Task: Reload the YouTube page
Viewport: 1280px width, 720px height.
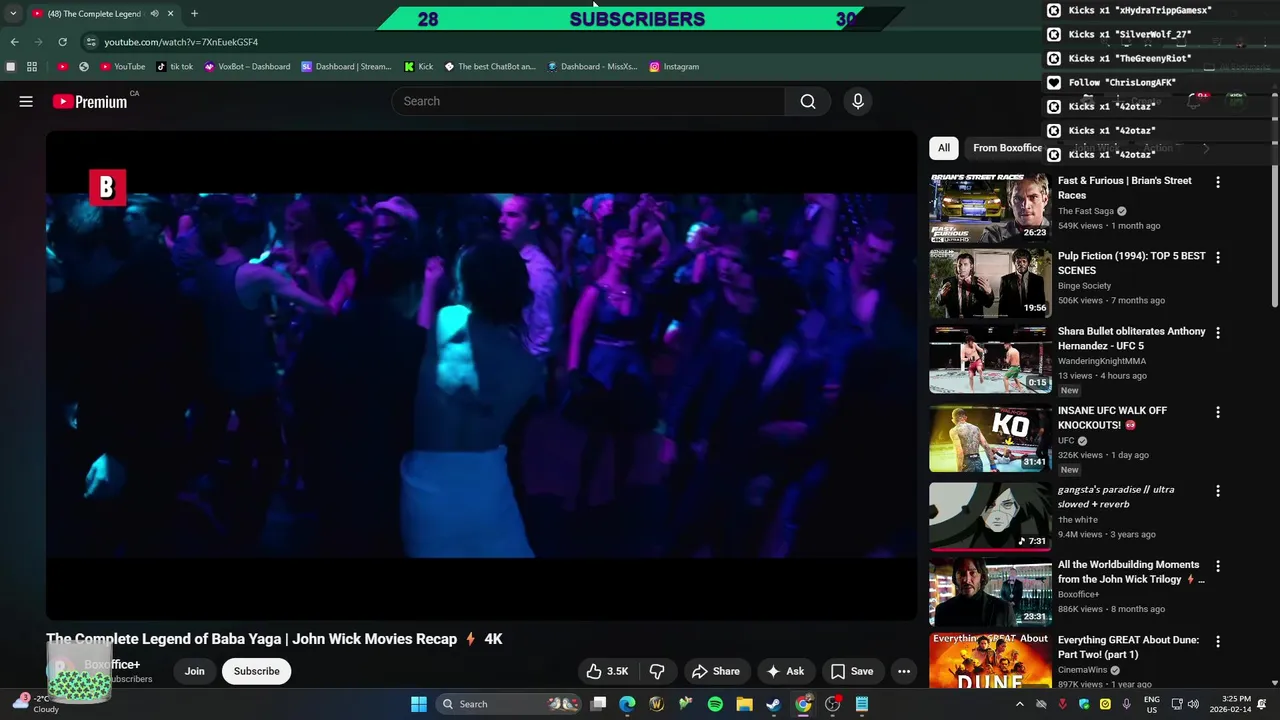Action: point(62,42)
